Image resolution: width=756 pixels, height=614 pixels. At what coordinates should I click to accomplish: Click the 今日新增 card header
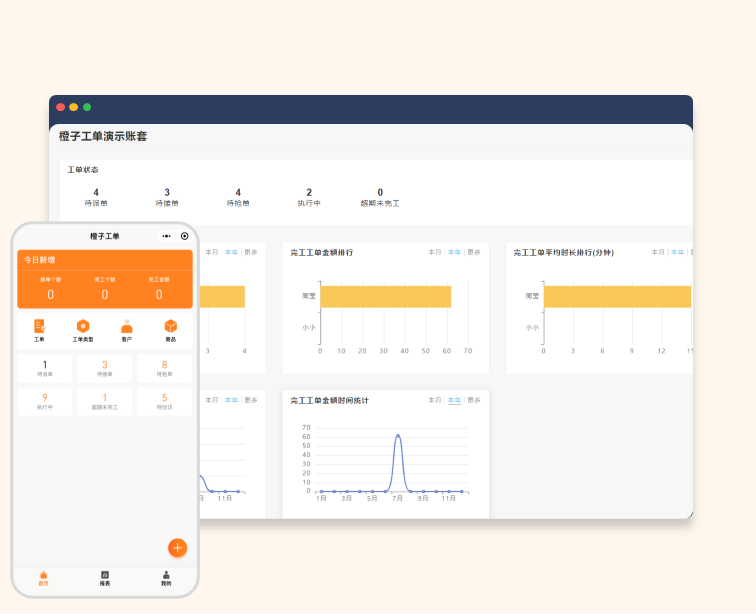click(40, 260)
